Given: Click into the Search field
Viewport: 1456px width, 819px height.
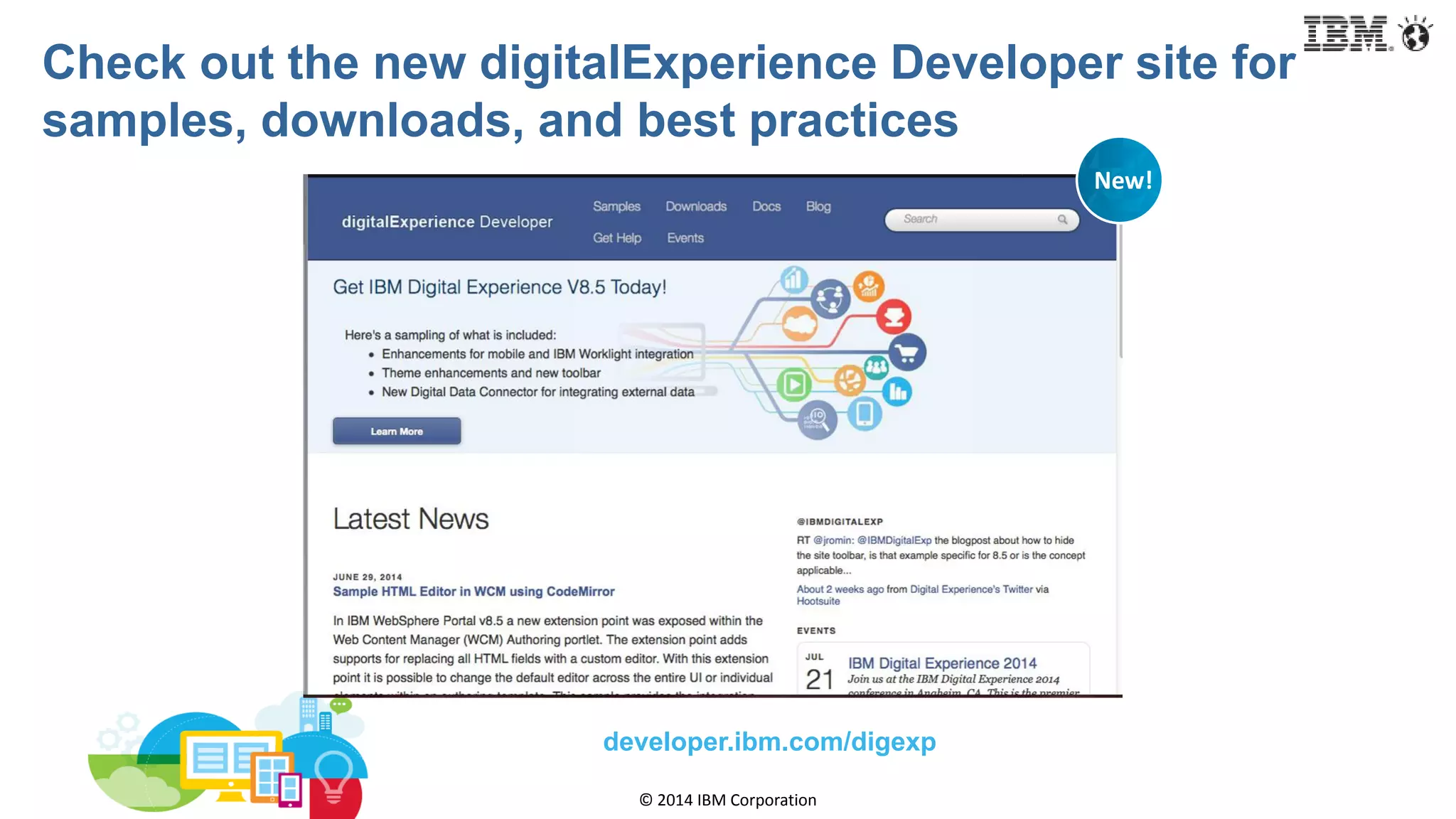Looking at the screenshot, I should pyautogui.click(x=982, y=220).
